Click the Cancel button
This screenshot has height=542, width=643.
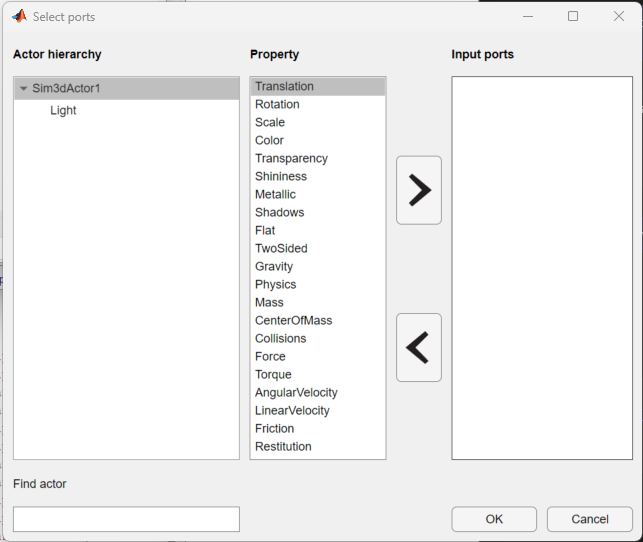pyautogui.click(x=590, y=519)
